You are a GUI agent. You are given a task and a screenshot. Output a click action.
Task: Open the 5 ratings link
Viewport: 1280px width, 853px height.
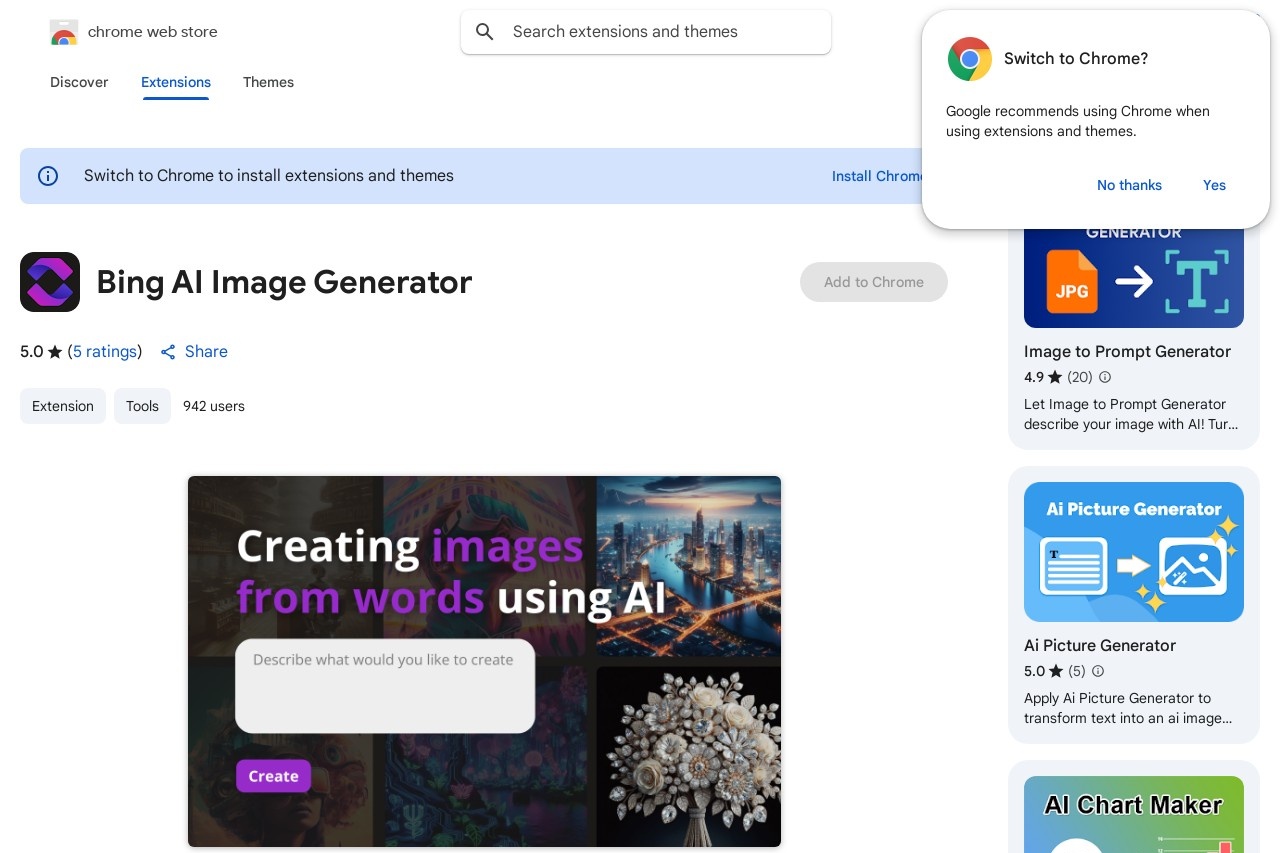[x=105, y=352]
